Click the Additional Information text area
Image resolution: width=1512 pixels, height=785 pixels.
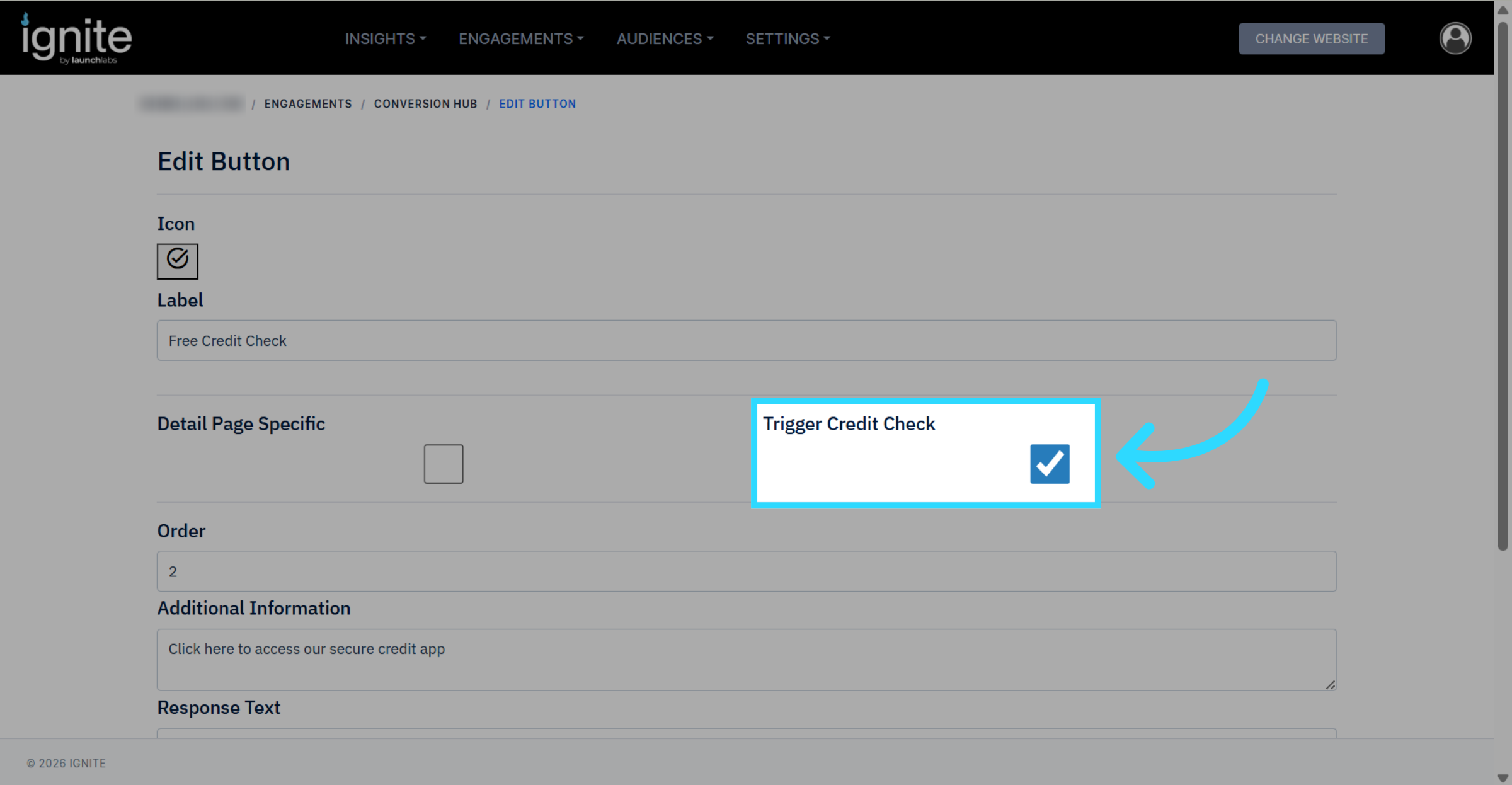point(746,659)
